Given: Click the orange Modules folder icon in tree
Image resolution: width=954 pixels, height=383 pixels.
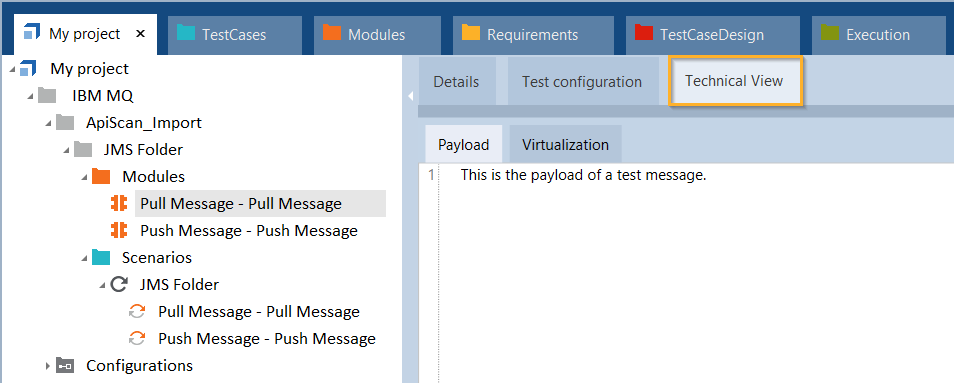Looking at the screenshot, I should (x=101, y=176).
